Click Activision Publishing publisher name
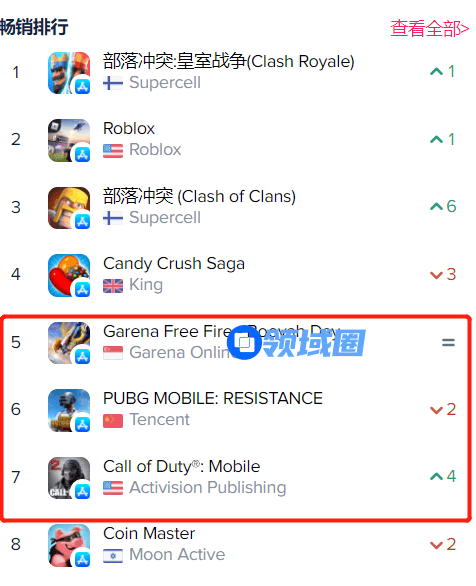This screenshot has width=476, height=586. [208, 487]
